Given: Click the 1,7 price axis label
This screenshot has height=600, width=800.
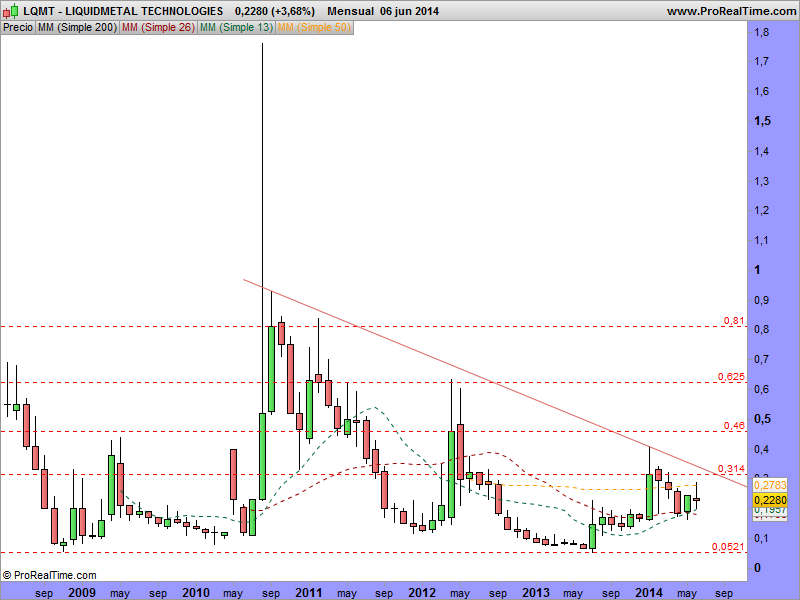Looking at the screenshot, I should 762,62.
